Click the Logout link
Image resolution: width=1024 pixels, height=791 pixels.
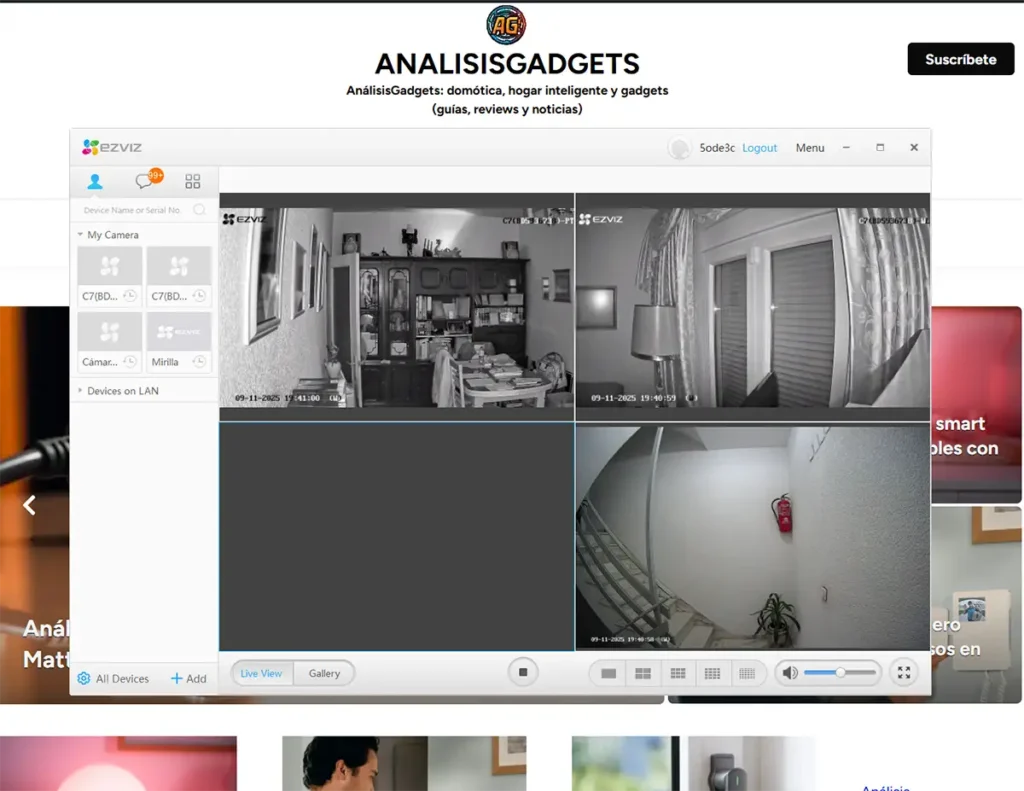coord(759,148)
